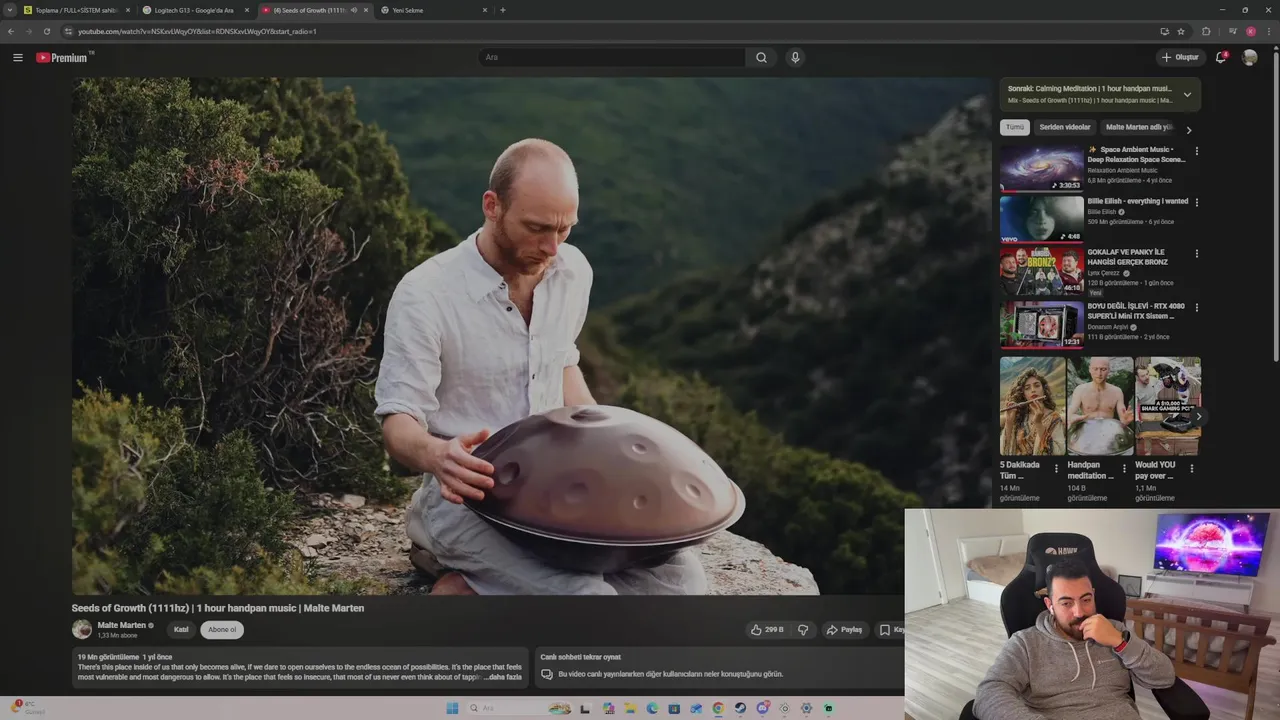This screenshot has width=1280, height=720.
Task: Click the main handpan video player
Action: click(530, 336)
